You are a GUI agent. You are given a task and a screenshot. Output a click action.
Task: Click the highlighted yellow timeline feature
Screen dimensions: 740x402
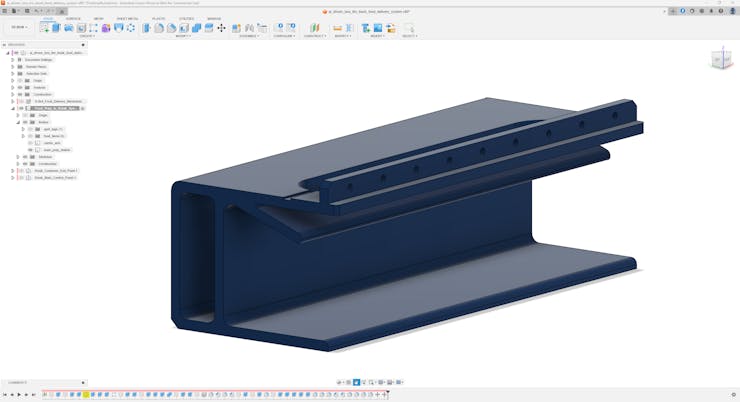point(86,395)
